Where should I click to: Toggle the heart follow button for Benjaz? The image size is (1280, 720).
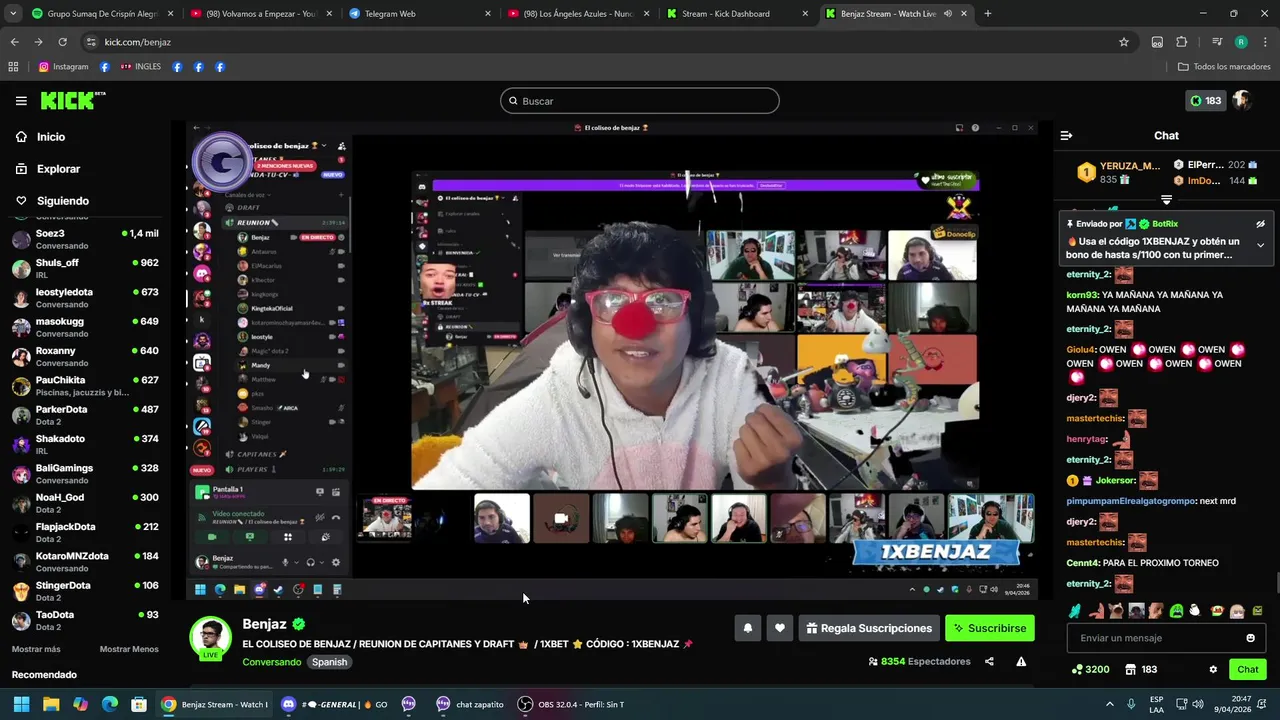tap(780, 628)
